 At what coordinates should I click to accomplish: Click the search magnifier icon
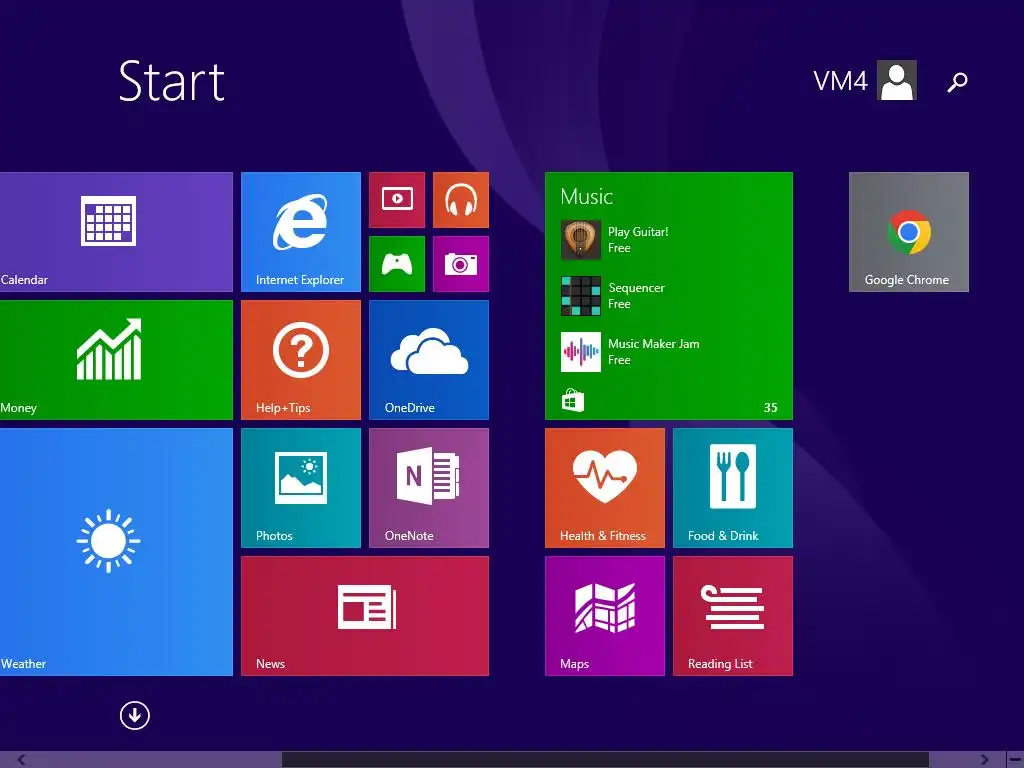(957, 82)
